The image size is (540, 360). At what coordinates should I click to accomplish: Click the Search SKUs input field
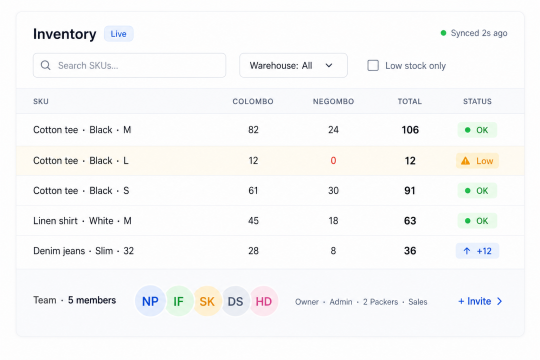[x=129, y=65]
